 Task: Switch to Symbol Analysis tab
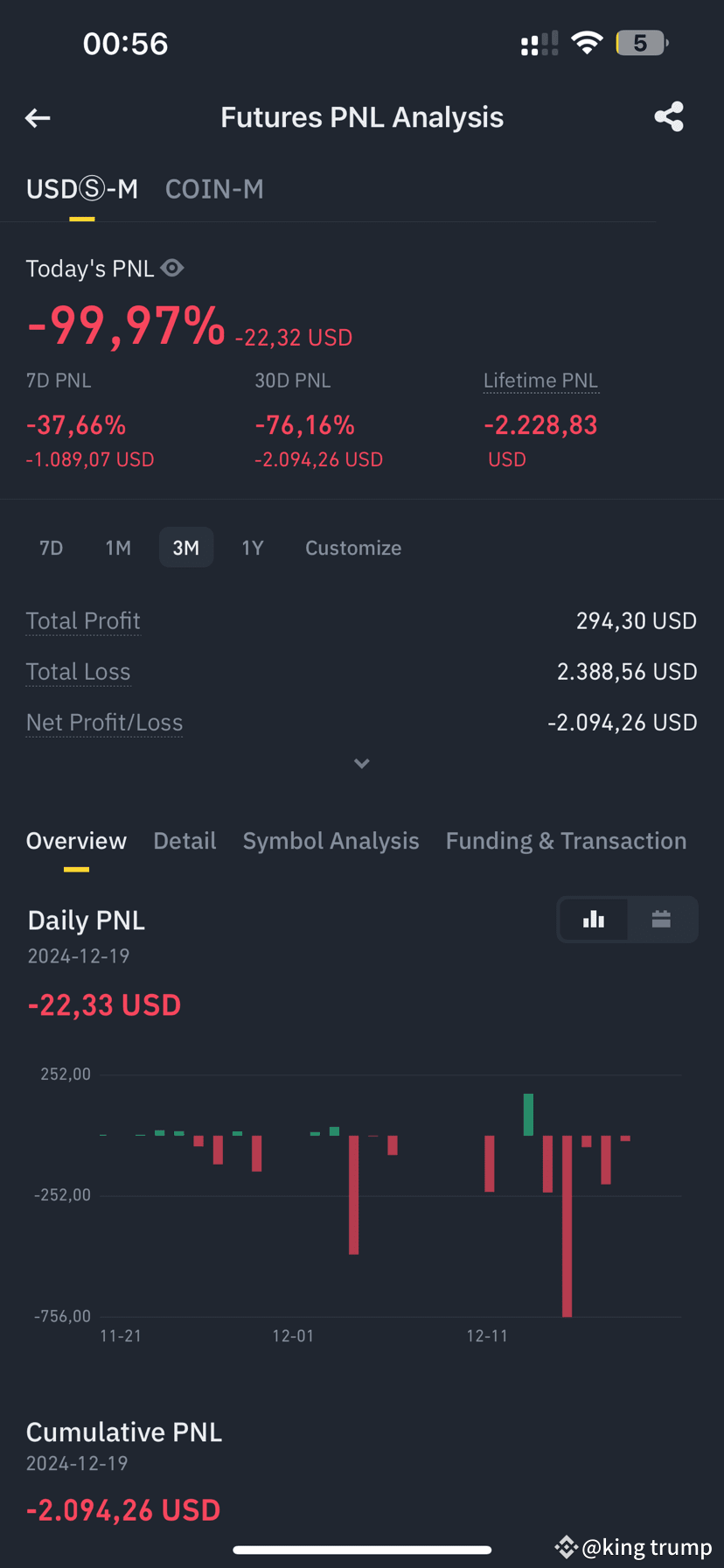pyautogui.click(x=331, y=841)
